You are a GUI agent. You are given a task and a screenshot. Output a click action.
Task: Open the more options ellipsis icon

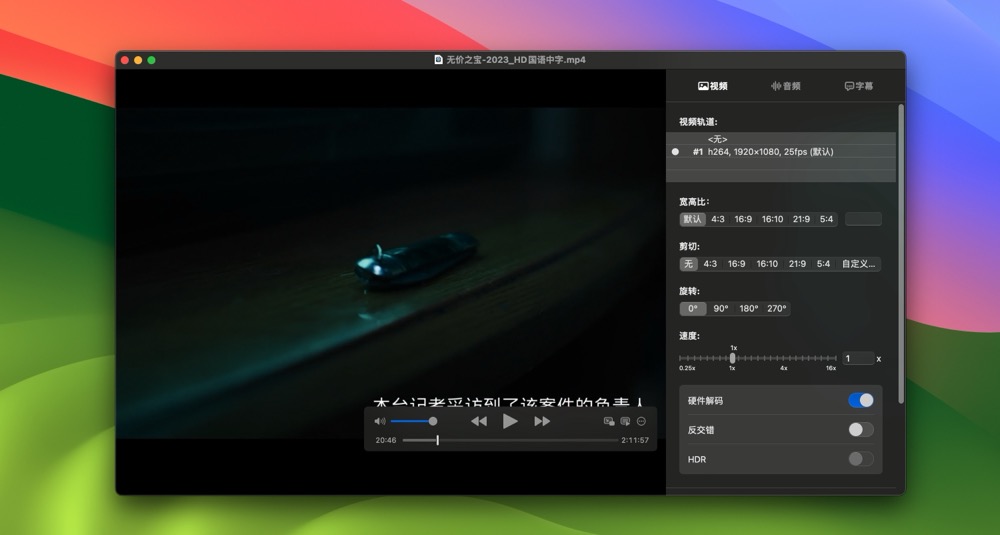[x=642, y=421]
